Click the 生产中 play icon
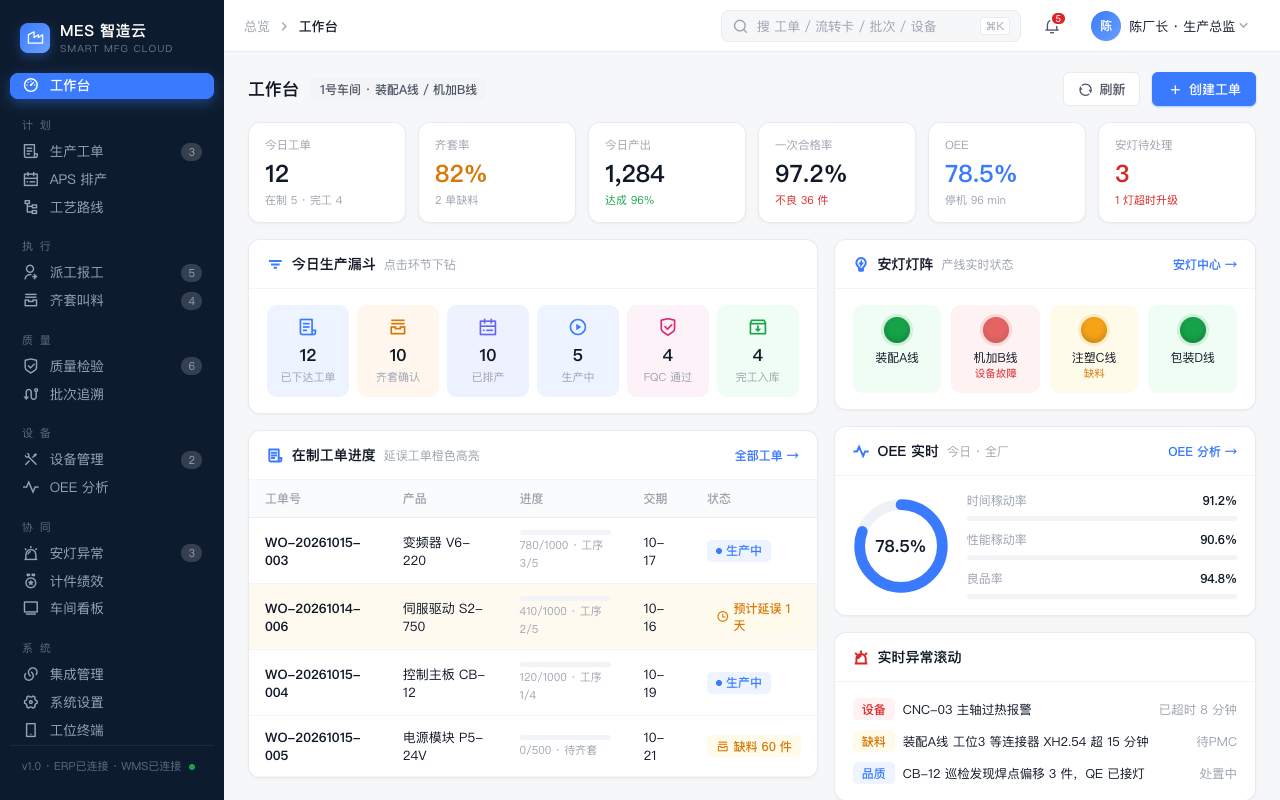 pyautogui.click(x=578, y=327)
